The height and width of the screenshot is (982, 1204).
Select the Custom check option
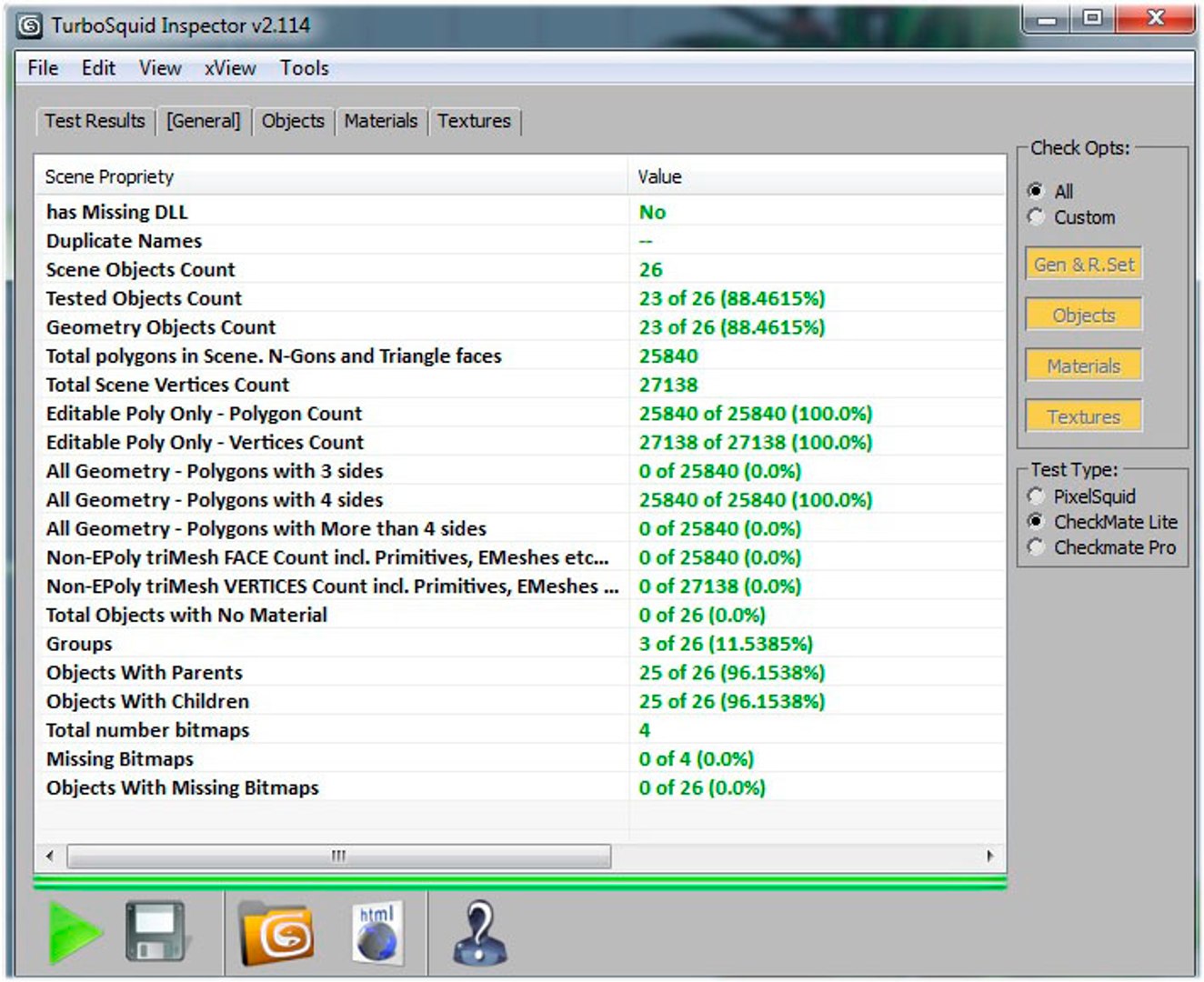pyautogui.click(x=1070, y=217)
